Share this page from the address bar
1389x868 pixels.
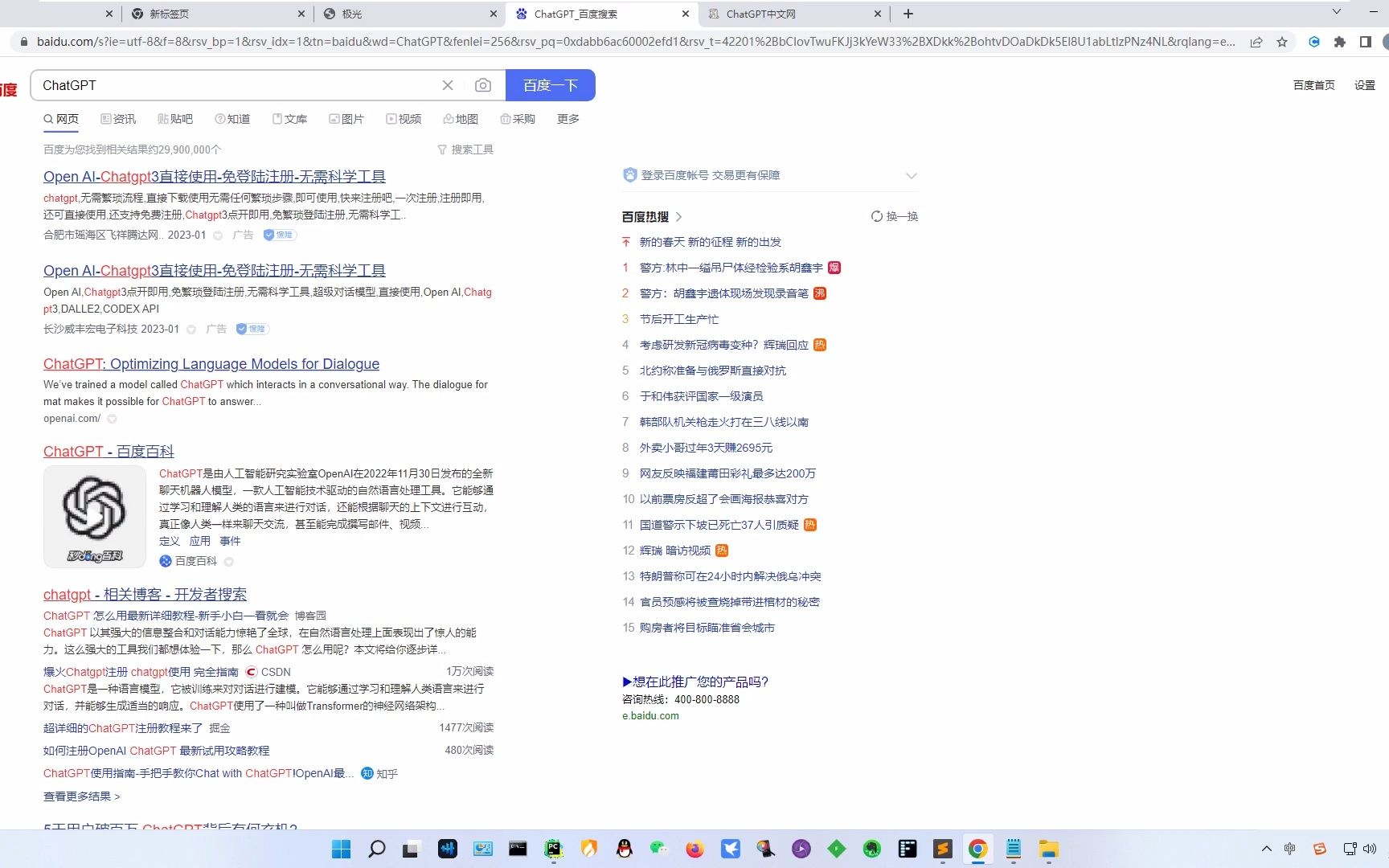point(1256,42)
